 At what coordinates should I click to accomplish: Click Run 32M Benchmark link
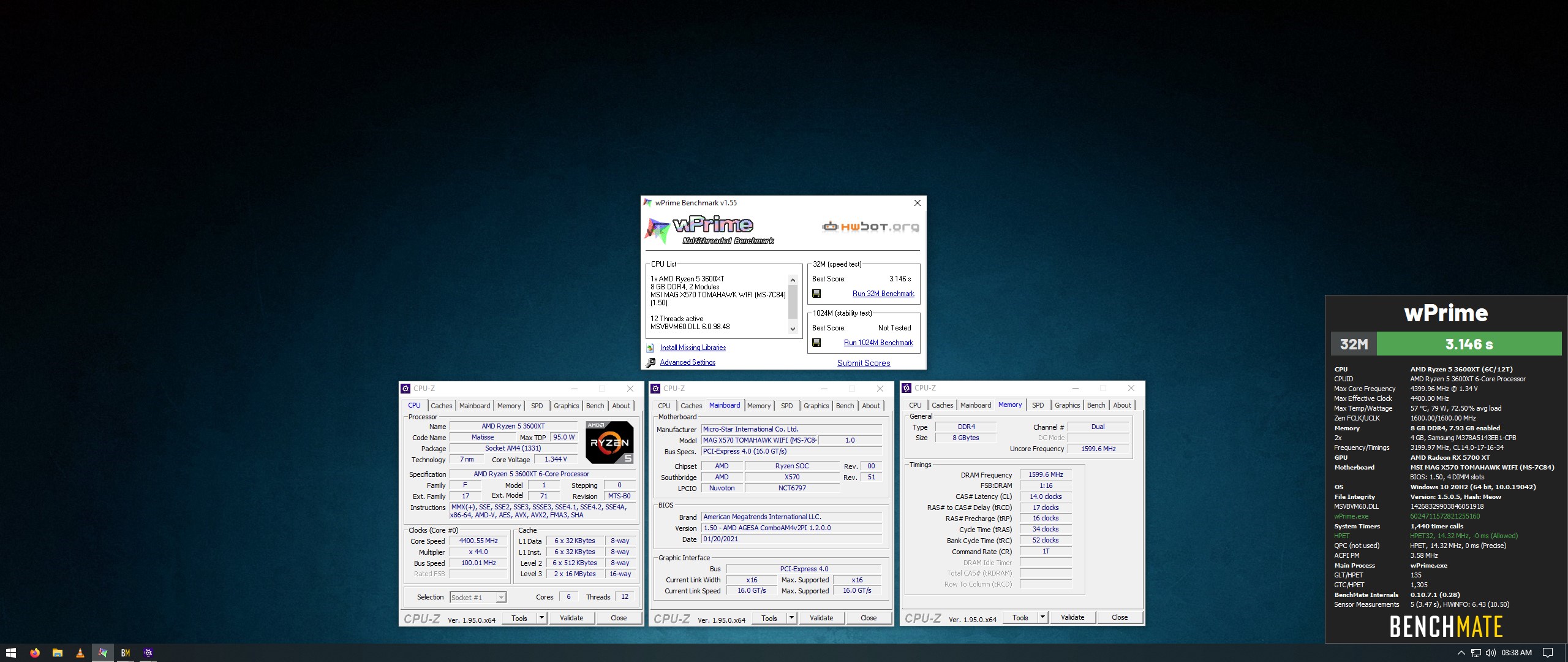(883, 294)
